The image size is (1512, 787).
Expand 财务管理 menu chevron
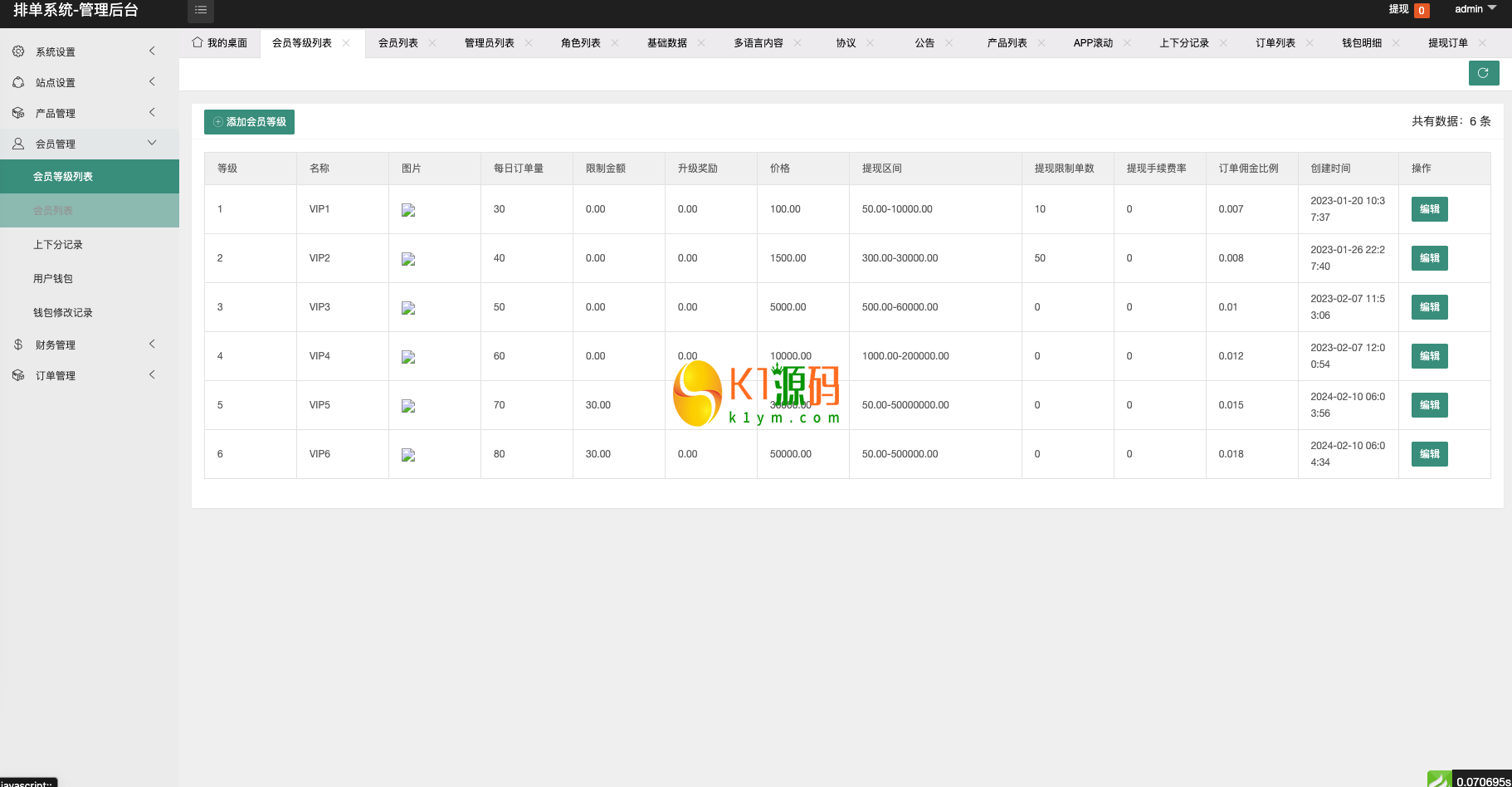[152, 344]
